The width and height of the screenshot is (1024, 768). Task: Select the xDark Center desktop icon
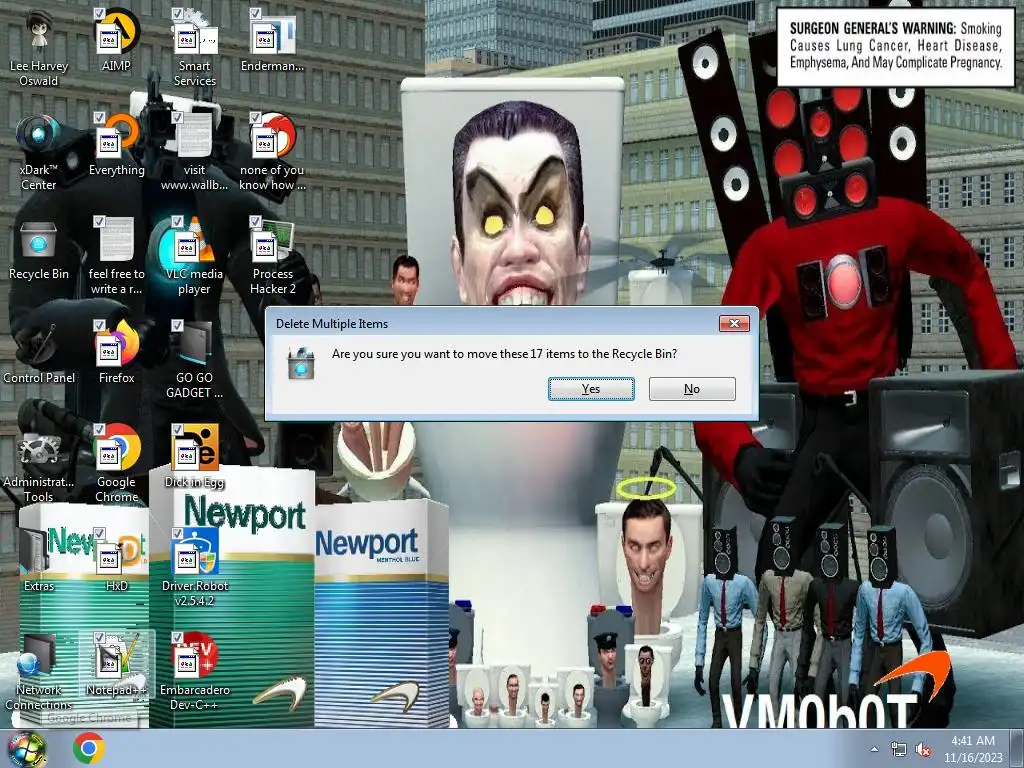(39, 152)
